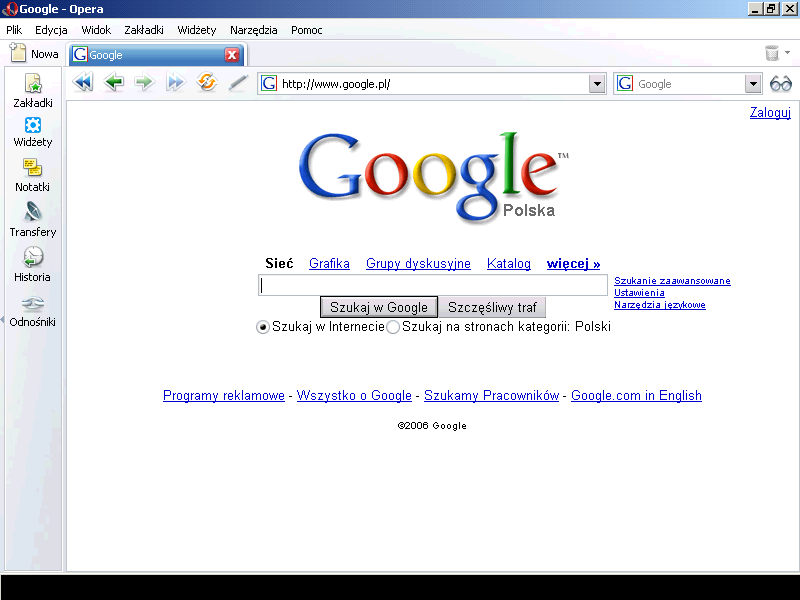This screenshot has height=600, width=800.
Task: Open the Pomoc menu
Action: 307,30
